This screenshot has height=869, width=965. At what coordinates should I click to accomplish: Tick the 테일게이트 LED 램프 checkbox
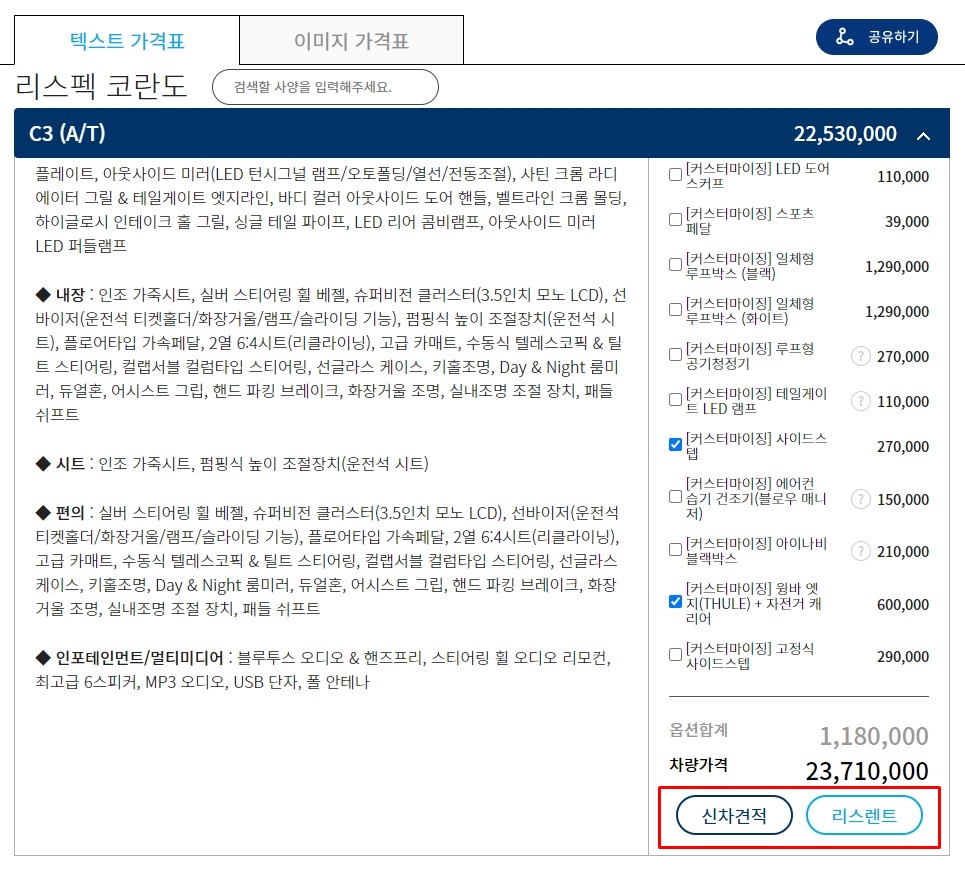(x=675, y=399)
